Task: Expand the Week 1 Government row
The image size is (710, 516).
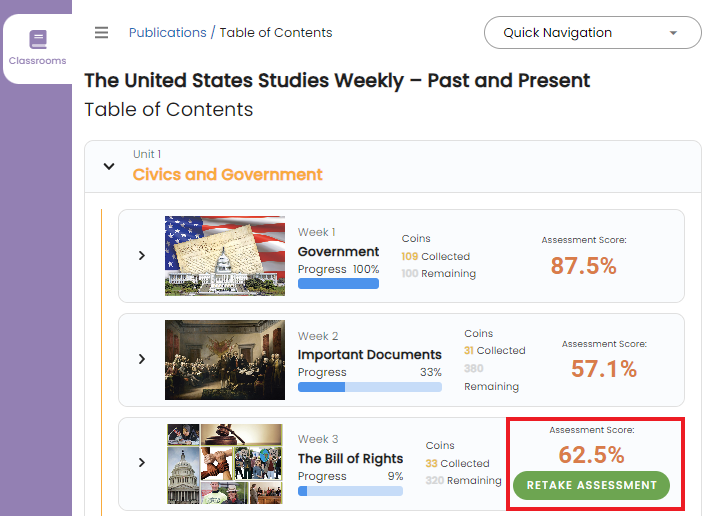Action: coord(142,255)
